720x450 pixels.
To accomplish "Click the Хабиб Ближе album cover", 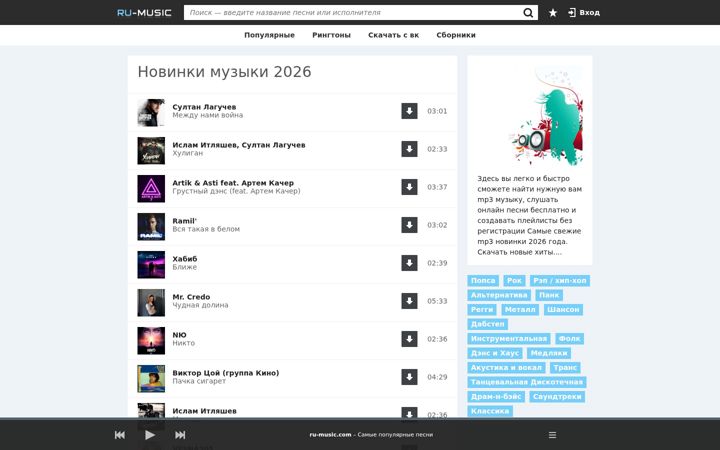I will point(151,264).
